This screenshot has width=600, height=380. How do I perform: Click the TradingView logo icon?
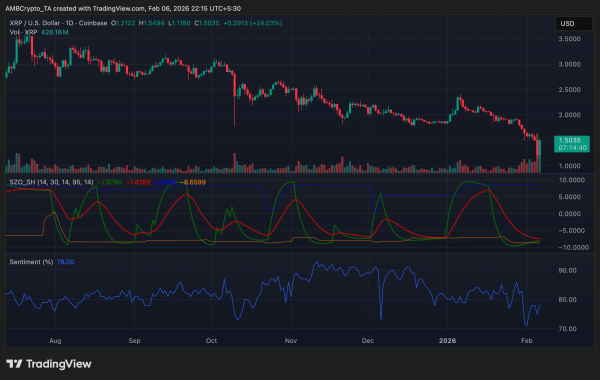14,364
